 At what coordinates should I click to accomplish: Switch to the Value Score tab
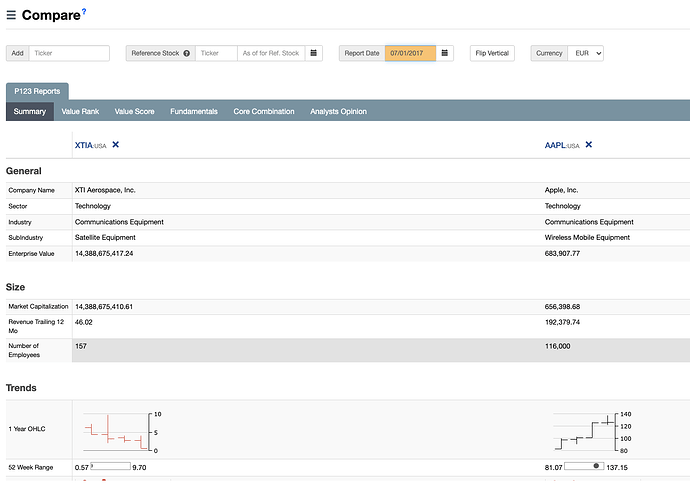134,111
